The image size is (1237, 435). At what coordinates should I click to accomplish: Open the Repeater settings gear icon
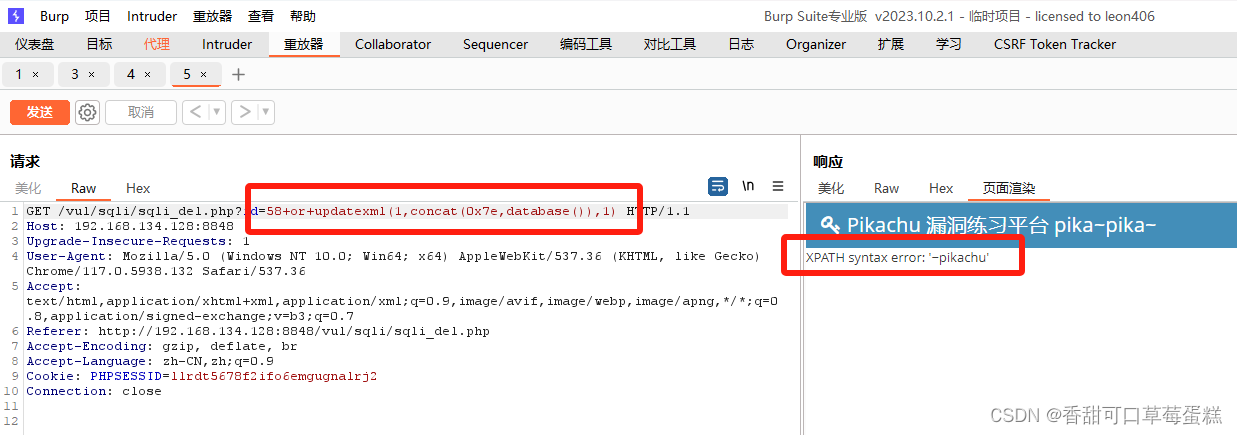(88, 112)
